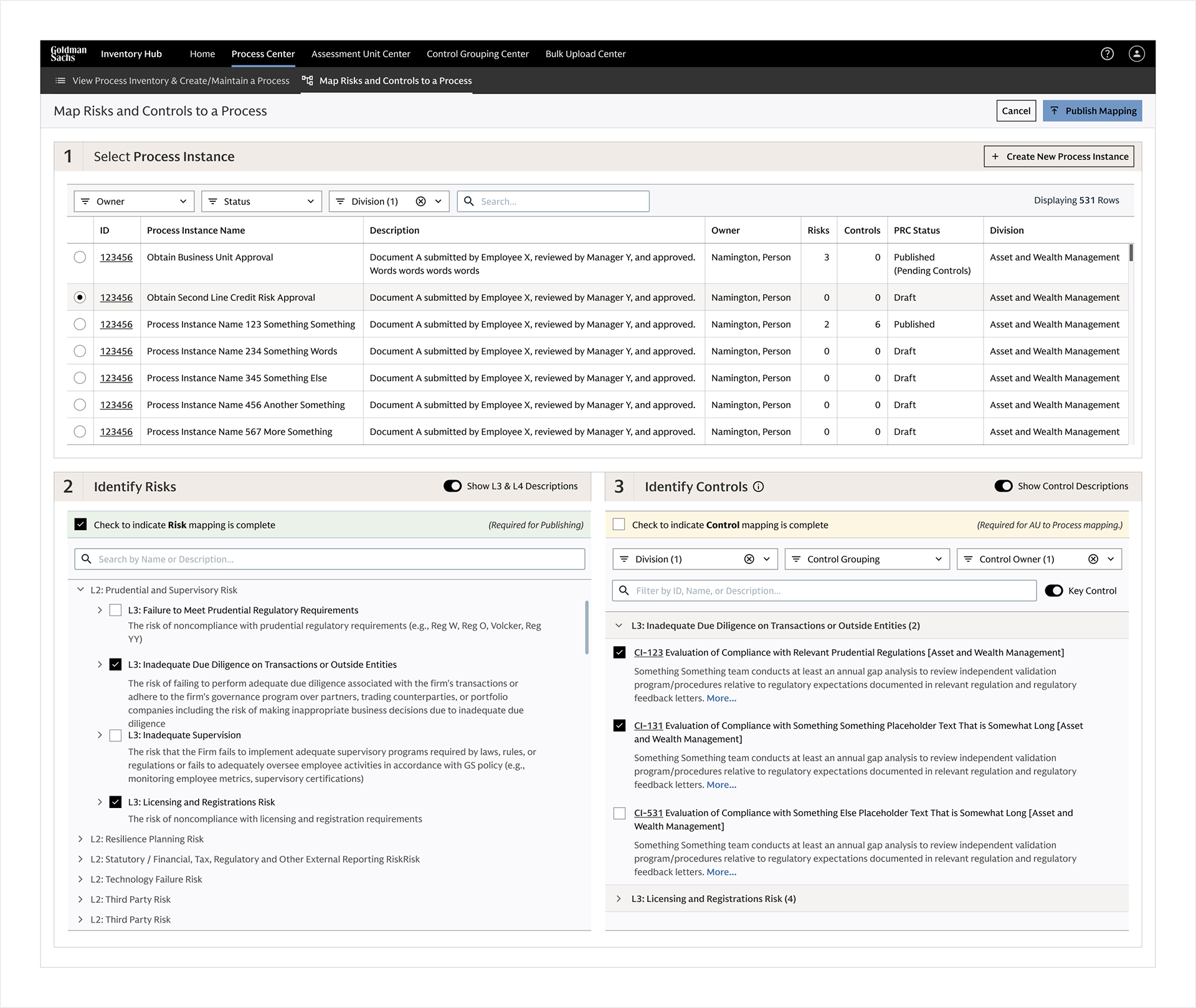Screen dimensions: 1196x1008
Task: Click Create New Process Instance button
Action: [x=1058, y=156]
